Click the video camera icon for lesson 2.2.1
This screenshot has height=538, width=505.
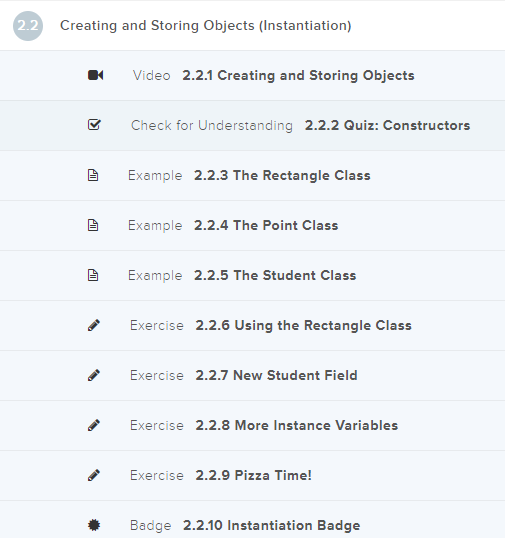95,75
